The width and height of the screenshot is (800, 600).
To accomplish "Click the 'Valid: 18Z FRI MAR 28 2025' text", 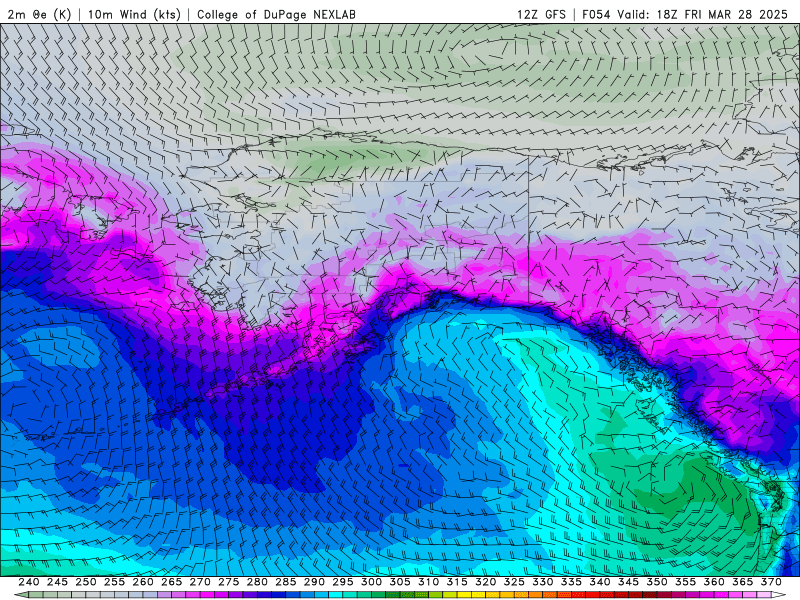I will click(703, 14).
